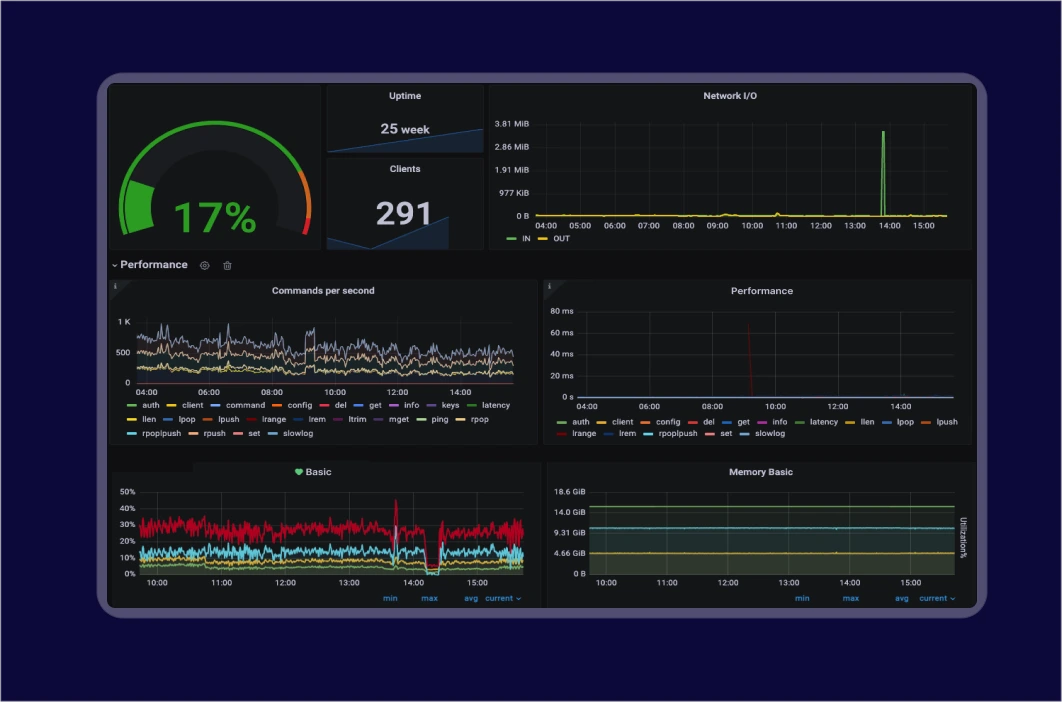The image size is (1062, 702).
Task: Click the info icon on the Performance latency panel
Action: point(550,284)
